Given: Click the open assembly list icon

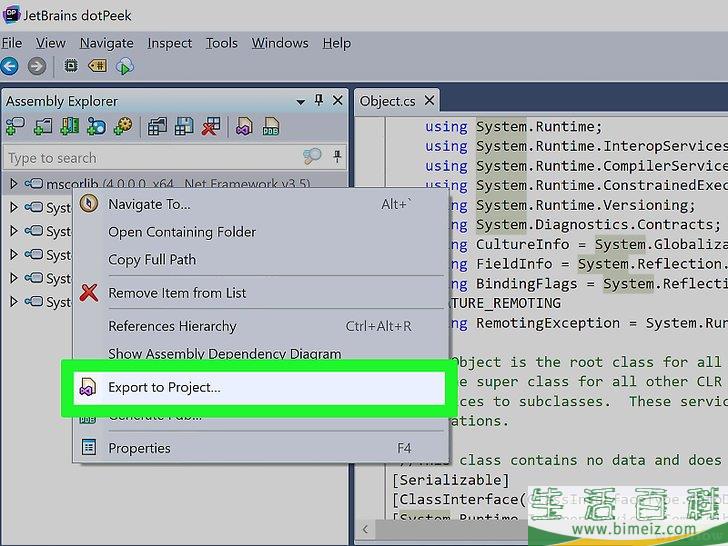Looking at the screenshot, I should [157, 126].
